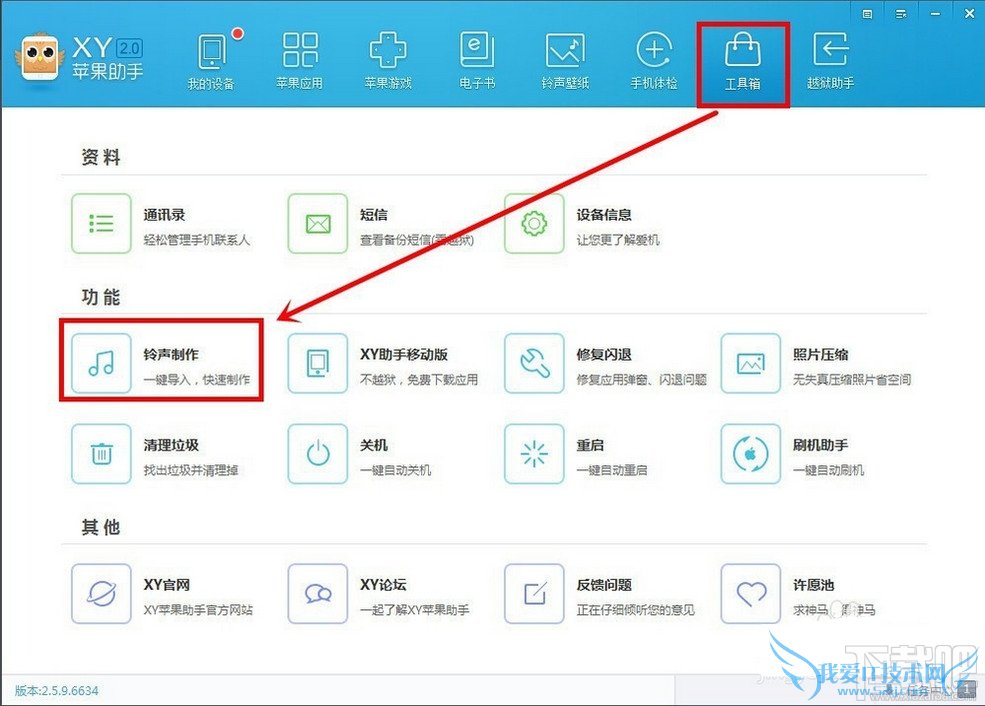Click the XY助手移动版 title text
This screenshot has width=985, height=706.
click(404, 354)
